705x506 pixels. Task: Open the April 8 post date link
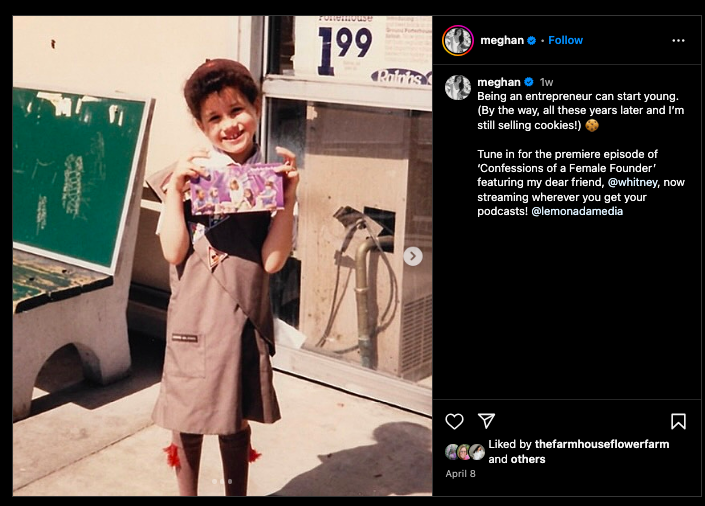[x=460, y=474]
